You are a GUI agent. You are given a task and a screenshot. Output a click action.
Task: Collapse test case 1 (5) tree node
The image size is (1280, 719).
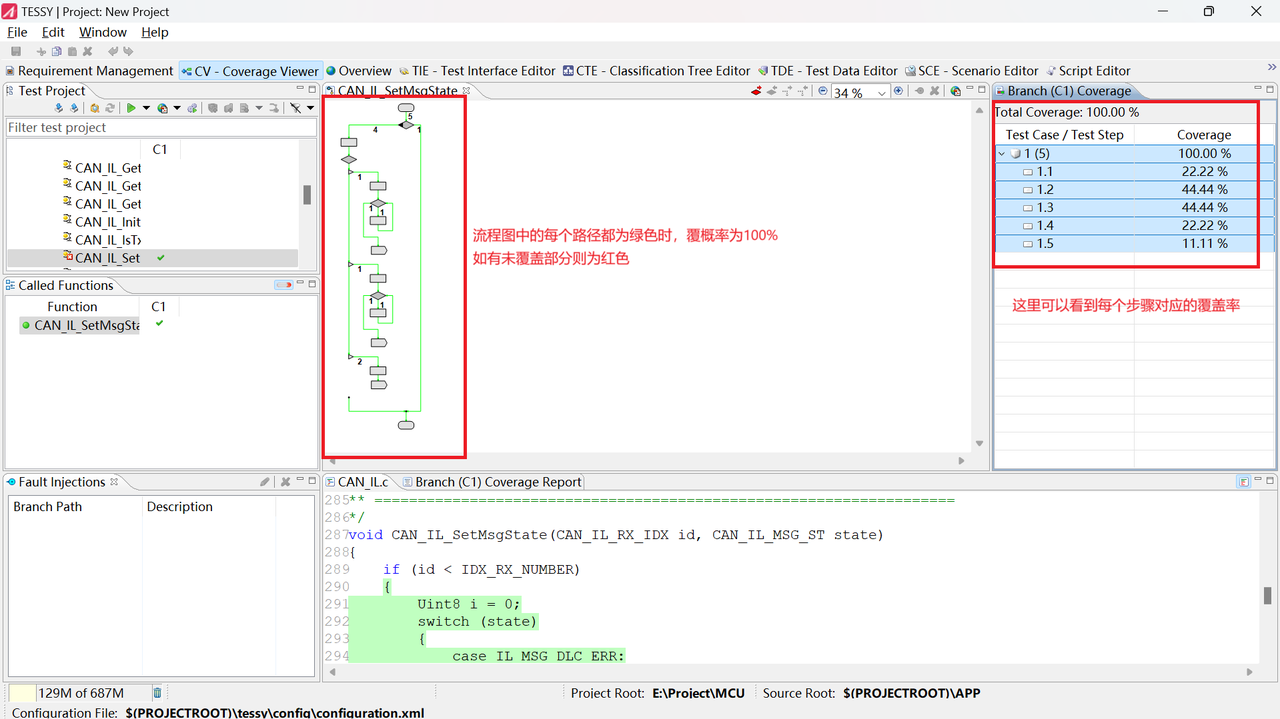coord(1002,154)
